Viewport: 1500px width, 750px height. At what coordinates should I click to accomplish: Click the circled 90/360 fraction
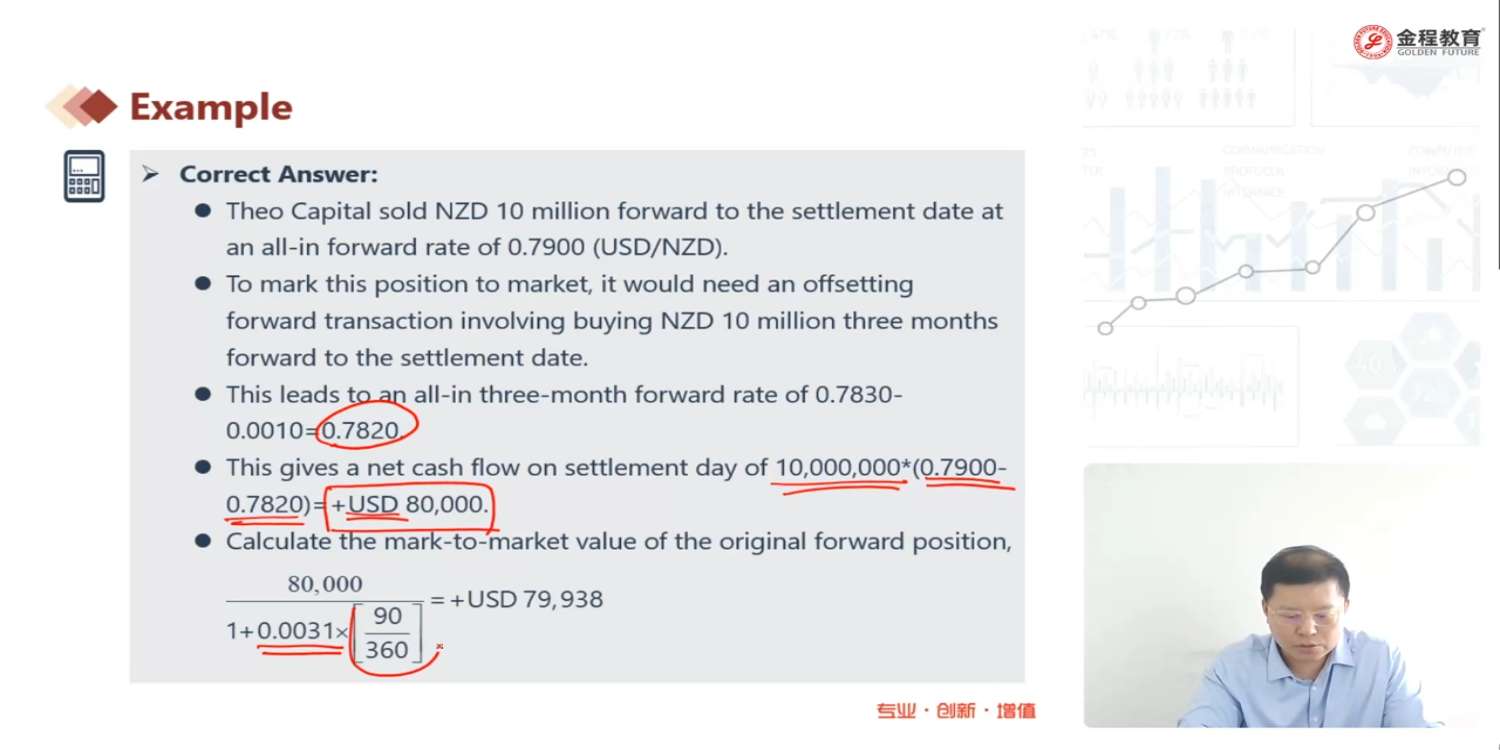[387, 633]
